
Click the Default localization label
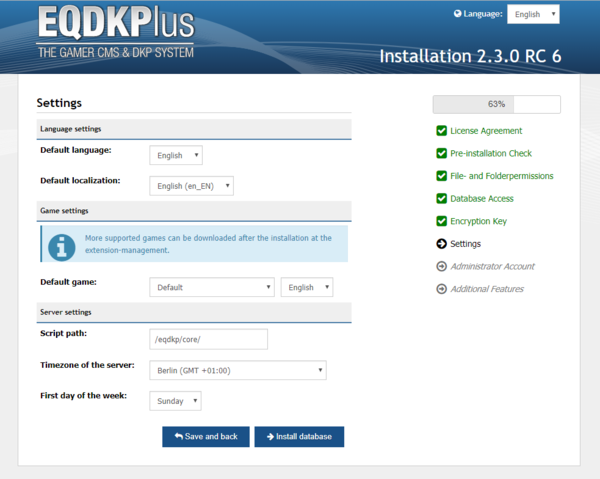[x=80, y=181]
